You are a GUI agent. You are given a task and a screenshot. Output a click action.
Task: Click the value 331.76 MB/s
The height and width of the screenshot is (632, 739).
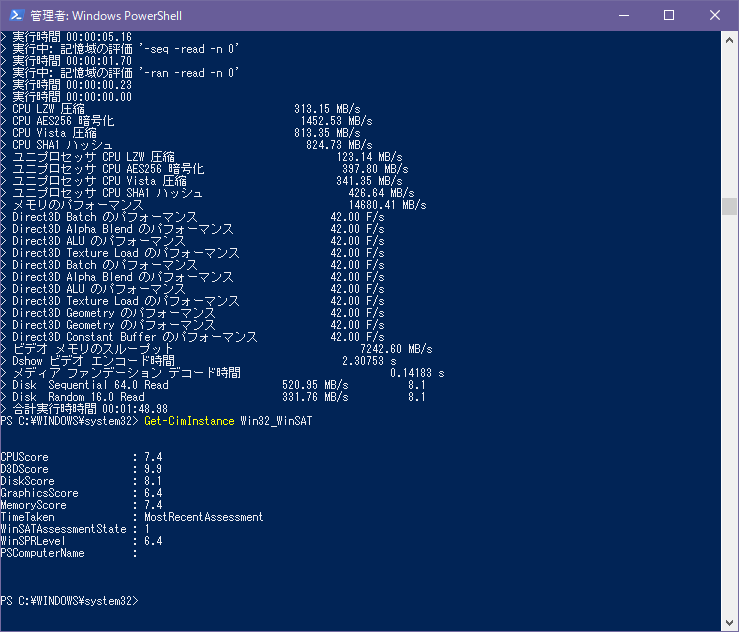315,397
